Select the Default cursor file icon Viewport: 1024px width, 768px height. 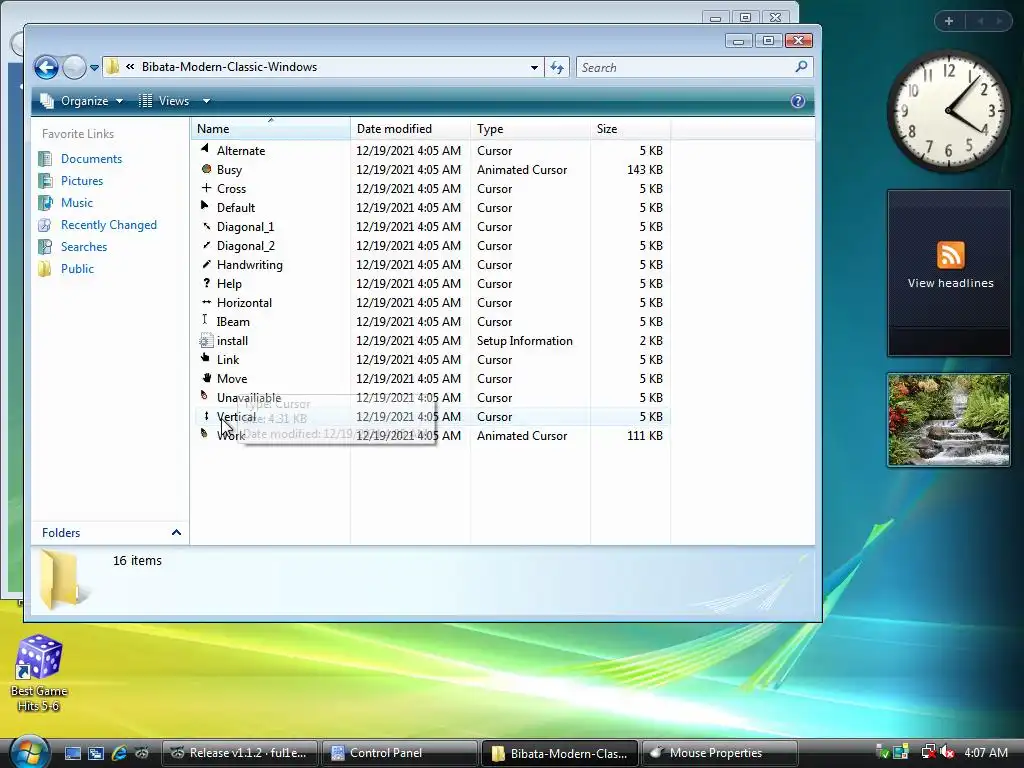(206, 207)
